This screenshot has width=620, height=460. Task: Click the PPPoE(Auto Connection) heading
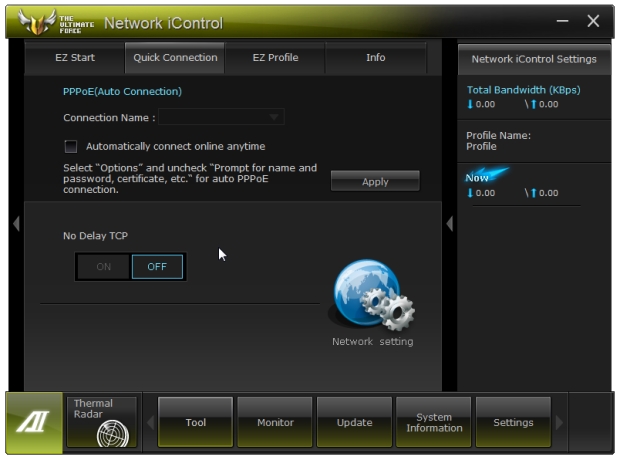123,92
